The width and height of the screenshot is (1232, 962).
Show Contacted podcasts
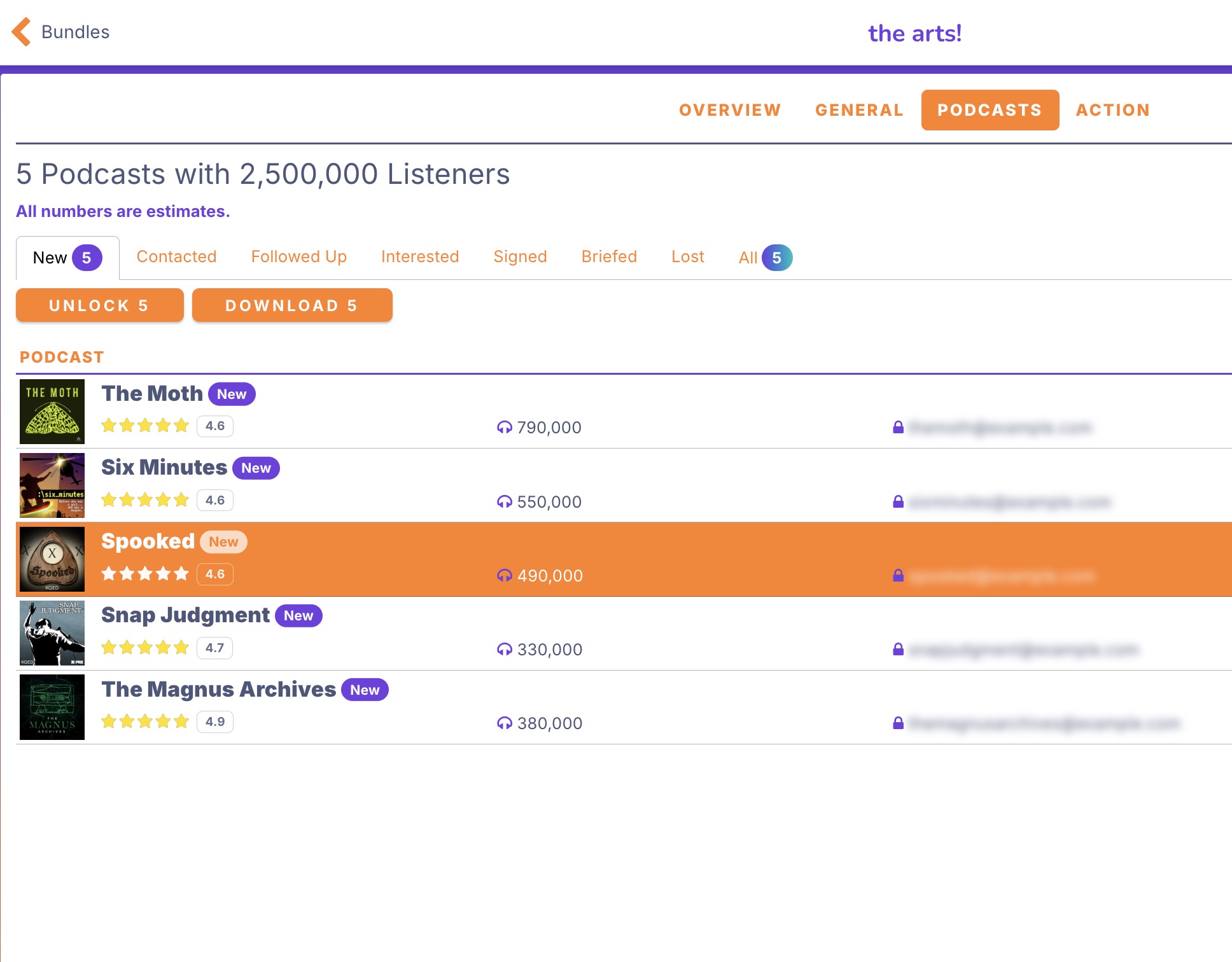click(x=176, y=256)
